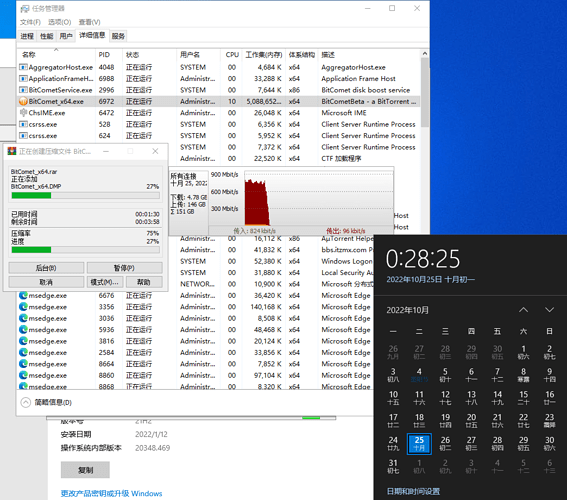This screenshot has width=567, height=500.
Task: Click the Task Manager title bar icon
Action: (25, 9)
